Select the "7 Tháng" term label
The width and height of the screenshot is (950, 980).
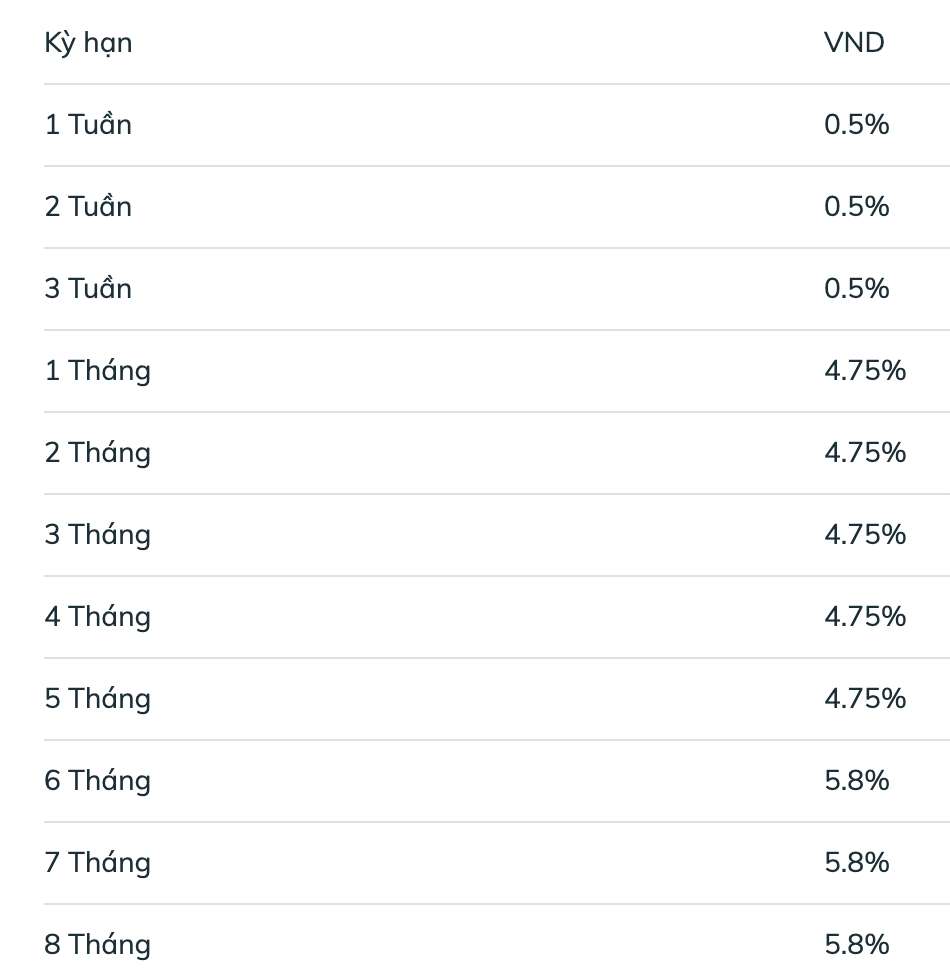[97, 863]
